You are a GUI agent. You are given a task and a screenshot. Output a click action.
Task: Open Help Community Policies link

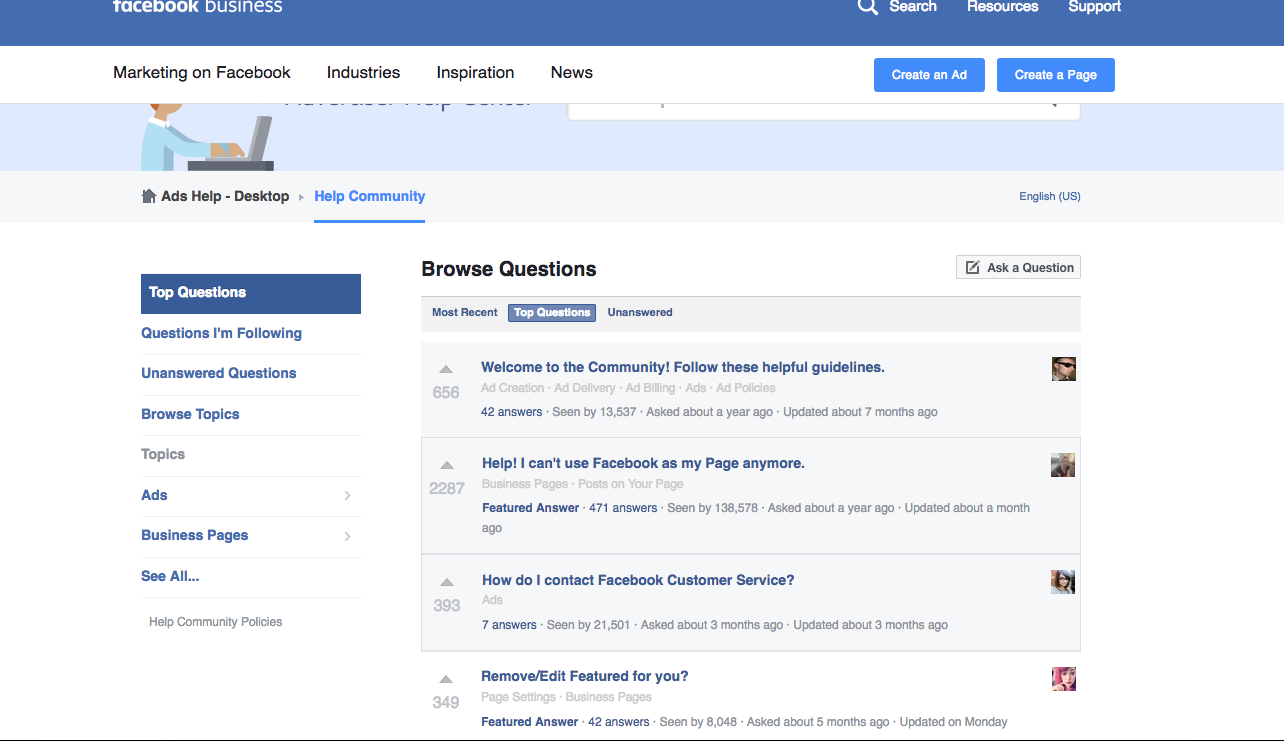(x=216, y=622)
